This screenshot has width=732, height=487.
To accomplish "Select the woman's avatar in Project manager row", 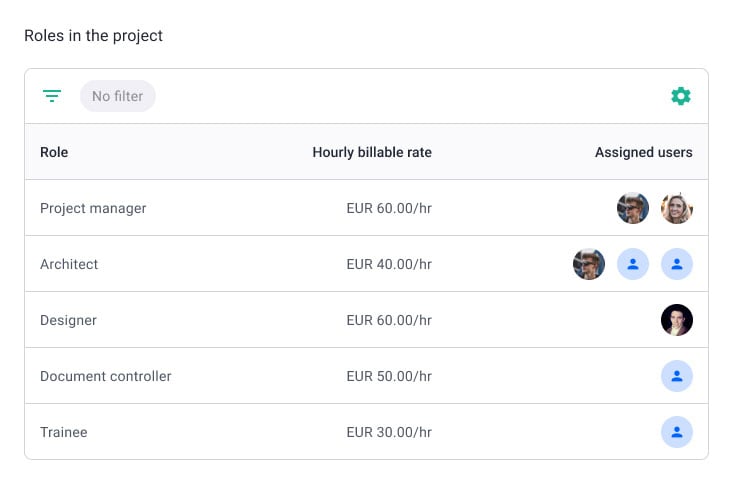I will pyautogui.click(x=676, y=208).
